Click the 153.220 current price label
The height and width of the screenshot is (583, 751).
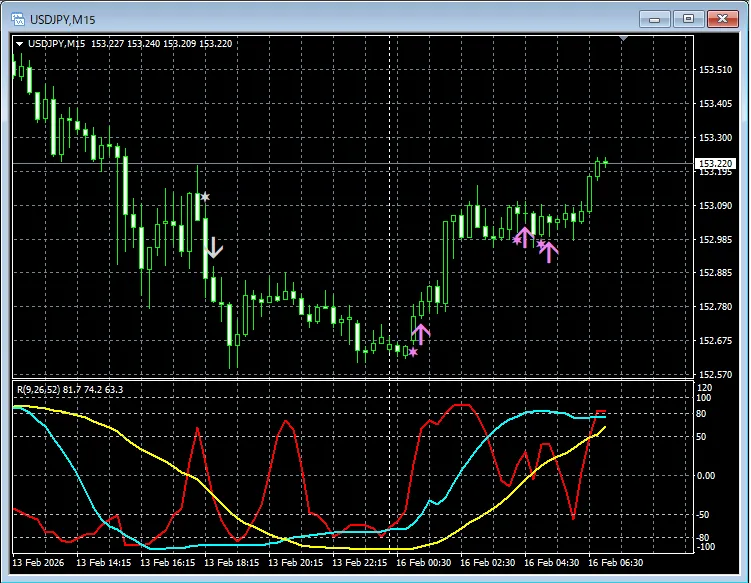(716, 163)
